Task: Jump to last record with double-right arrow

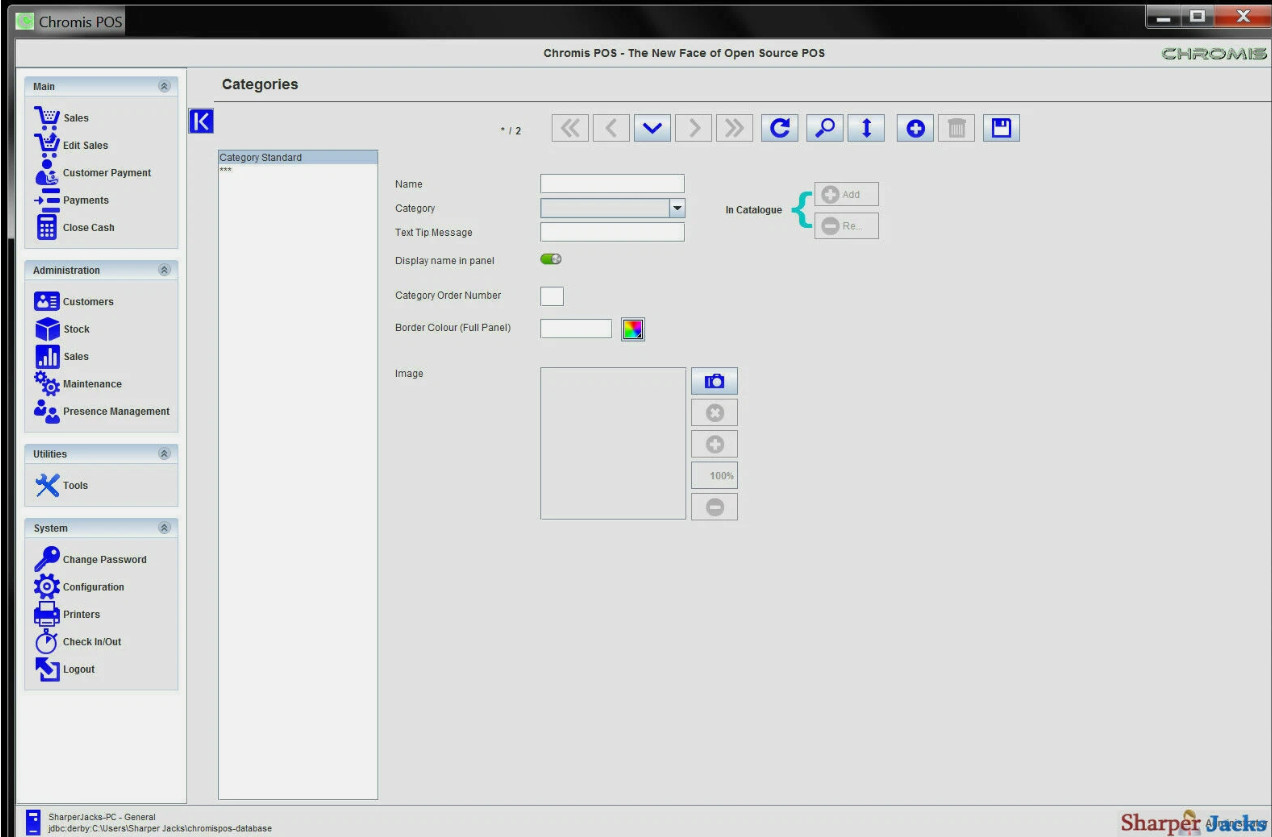Action: [x=734, y=128]
